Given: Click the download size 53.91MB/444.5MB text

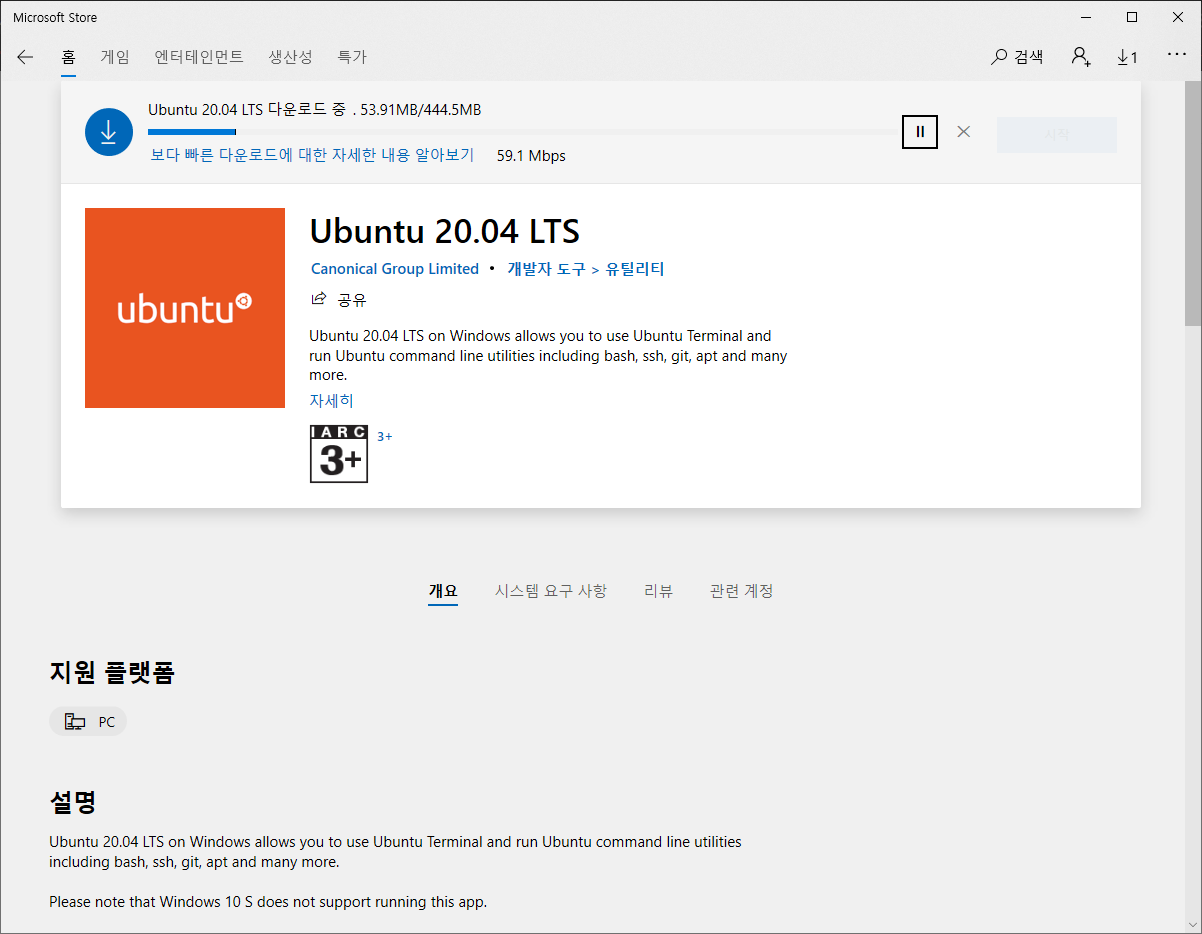Looking at the screenshot, I should coord(421,110).
